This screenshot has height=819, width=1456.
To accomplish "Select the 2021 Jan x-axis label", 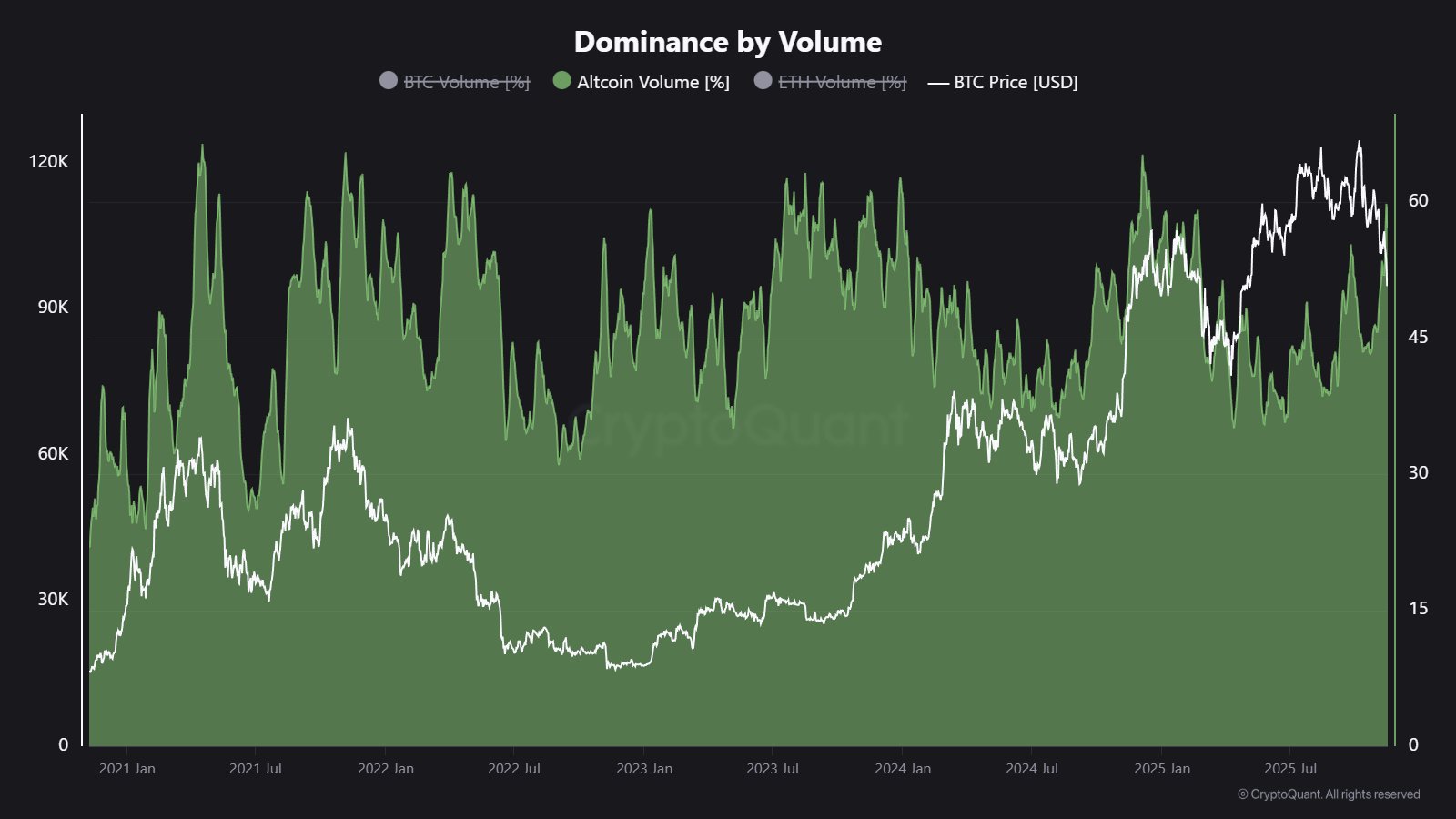I will pyautogui.click(x=126, y=769).
